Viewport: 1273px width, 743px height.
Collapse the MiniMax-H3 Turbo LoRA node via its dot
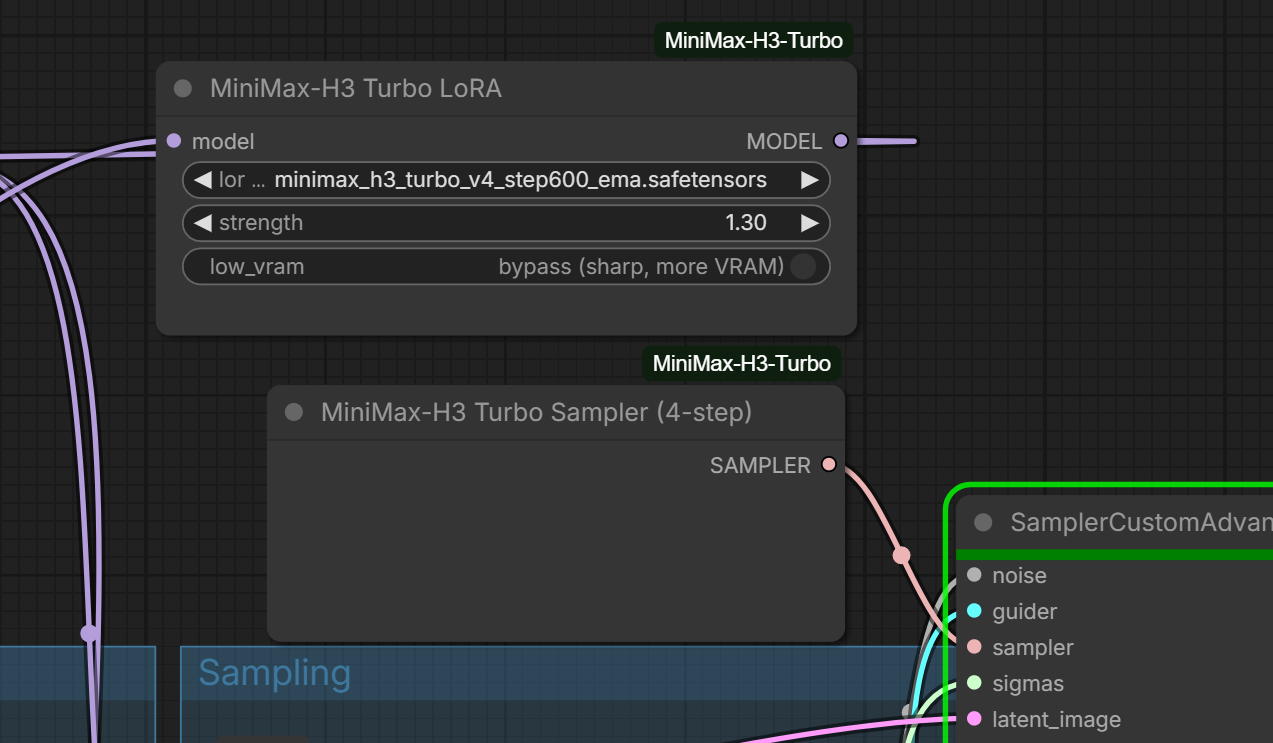coord(183,89)
